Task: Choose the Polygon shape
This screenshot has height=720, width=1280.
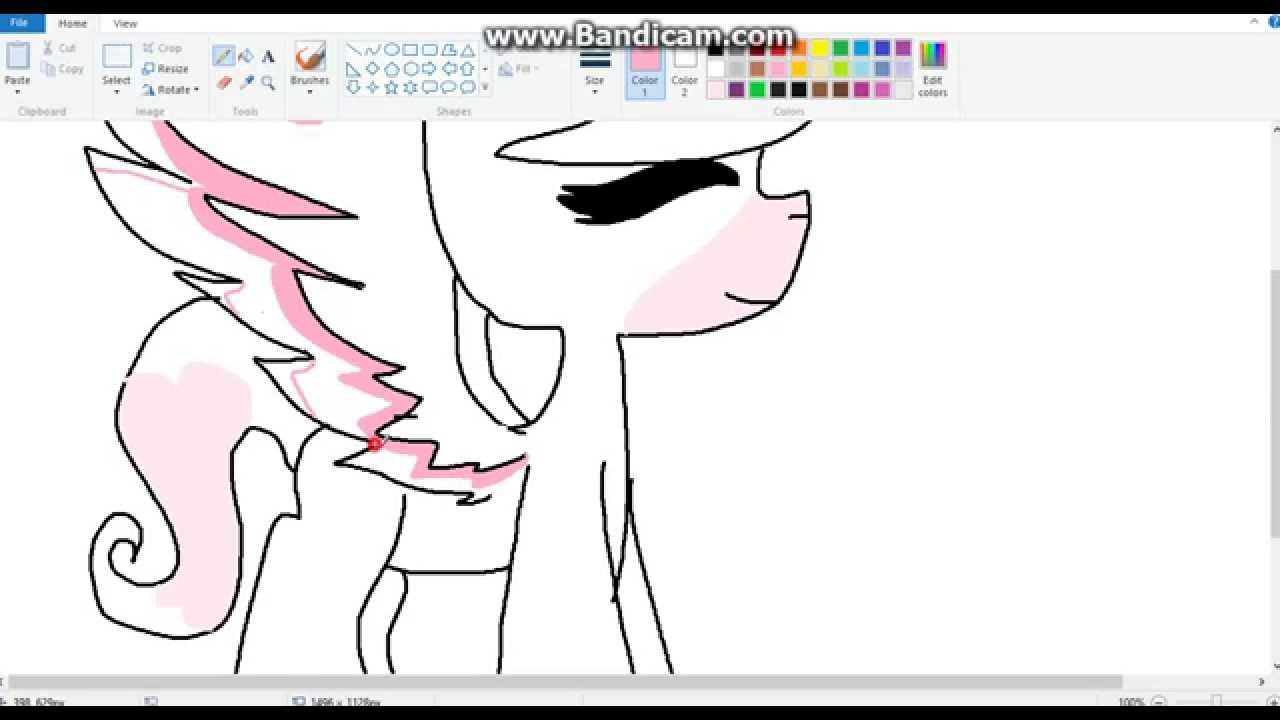Action: (x=449, y=50)
